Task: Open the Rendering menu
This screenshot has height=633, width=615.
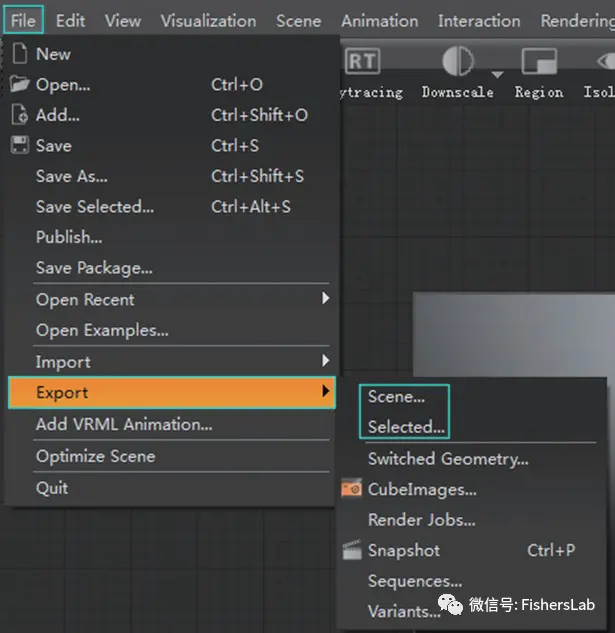Action: pyautogui.click(x=578, y=21)
